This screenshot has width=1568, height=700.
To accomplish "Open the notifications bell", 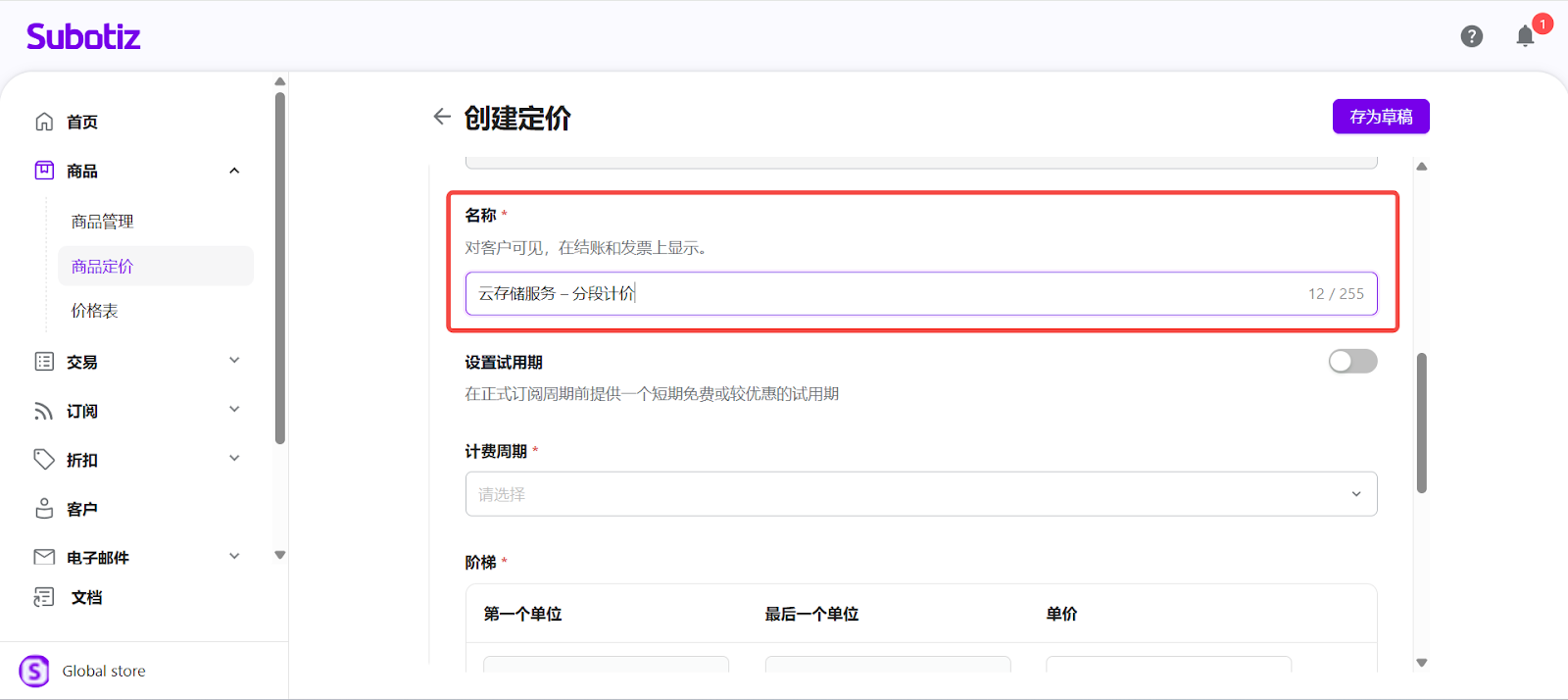I will [x=1525, y=36].
